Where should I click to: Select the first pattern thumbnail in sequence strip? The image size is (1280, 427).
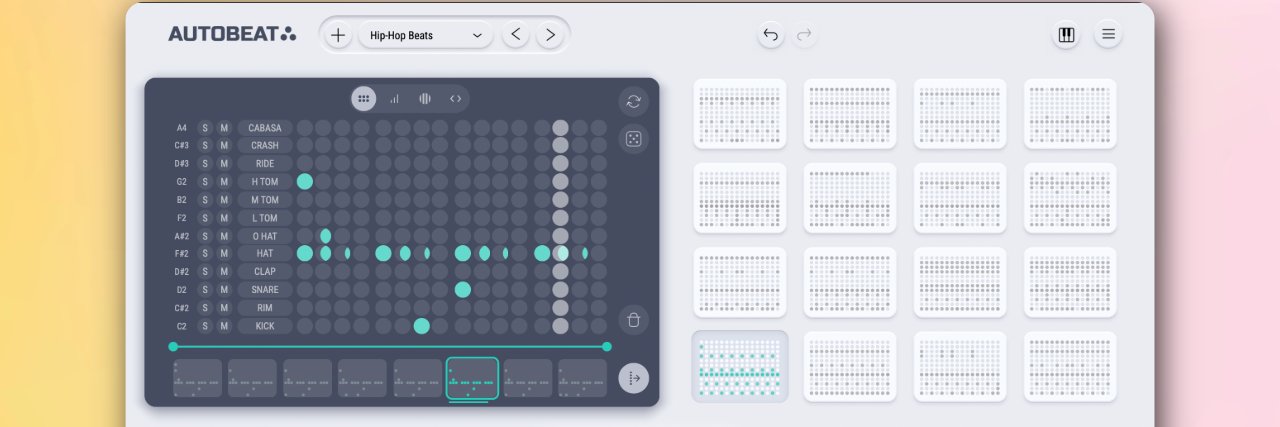(198, 378)
